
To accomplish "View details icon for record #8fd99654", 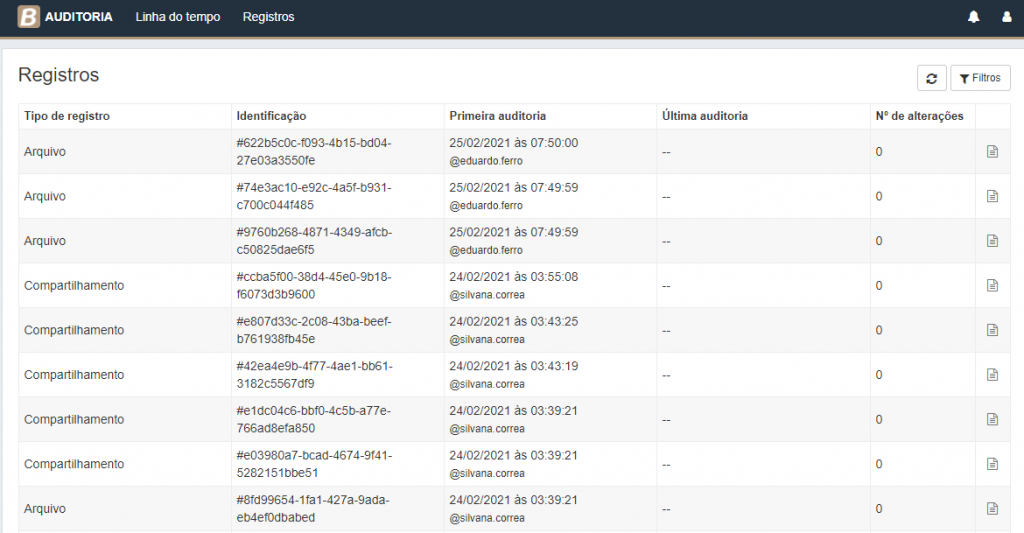I will pos(992,509).
